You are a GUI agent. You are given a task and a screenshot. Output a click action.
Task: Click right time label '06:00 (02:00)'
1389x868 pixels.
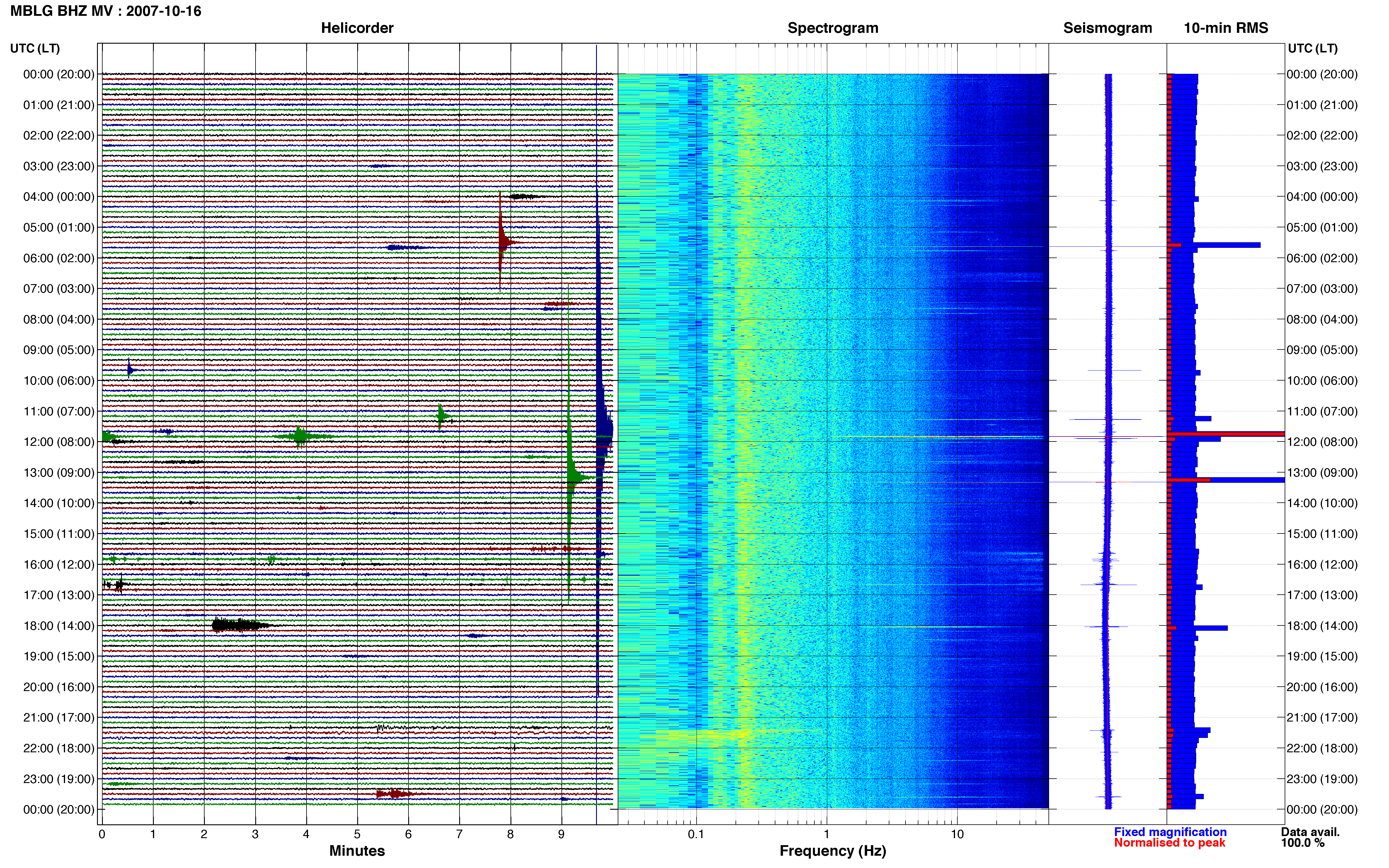click(x=1322, y=258)
